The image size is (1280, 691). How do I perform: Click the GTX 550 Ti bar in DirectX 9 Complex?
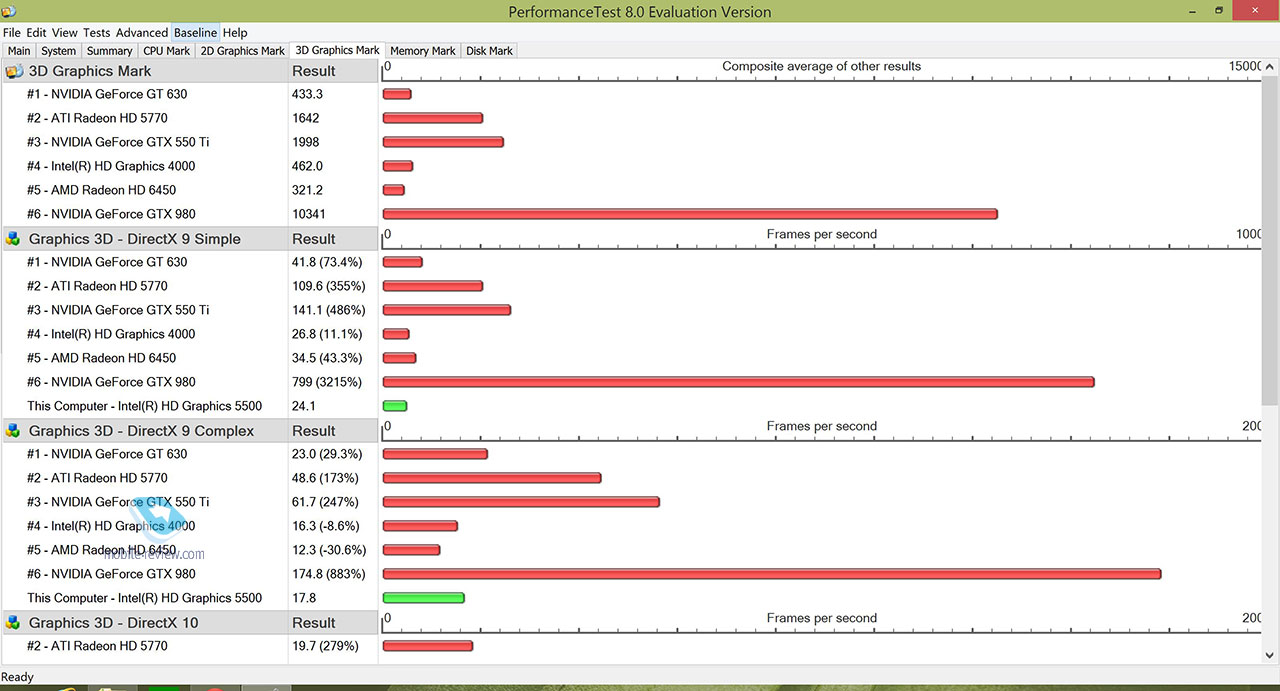[x=521, y=502]
